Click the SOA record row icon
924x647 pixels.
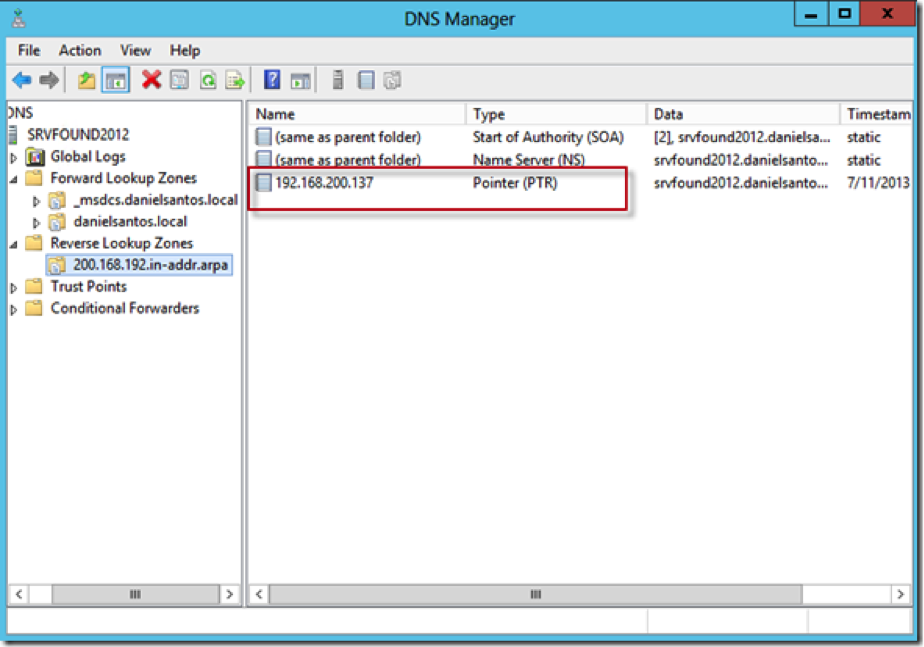point(263,137)
